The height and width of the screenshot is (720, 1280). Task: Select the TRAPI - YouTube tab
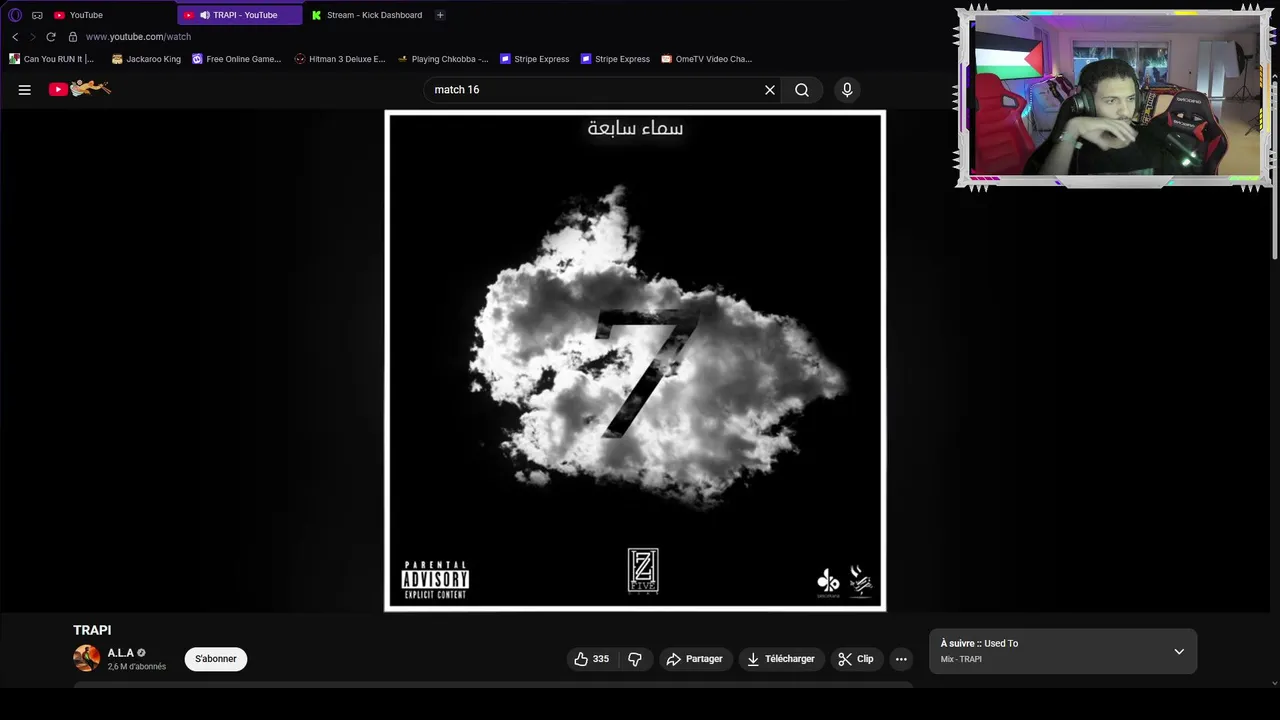click(240, 15)
